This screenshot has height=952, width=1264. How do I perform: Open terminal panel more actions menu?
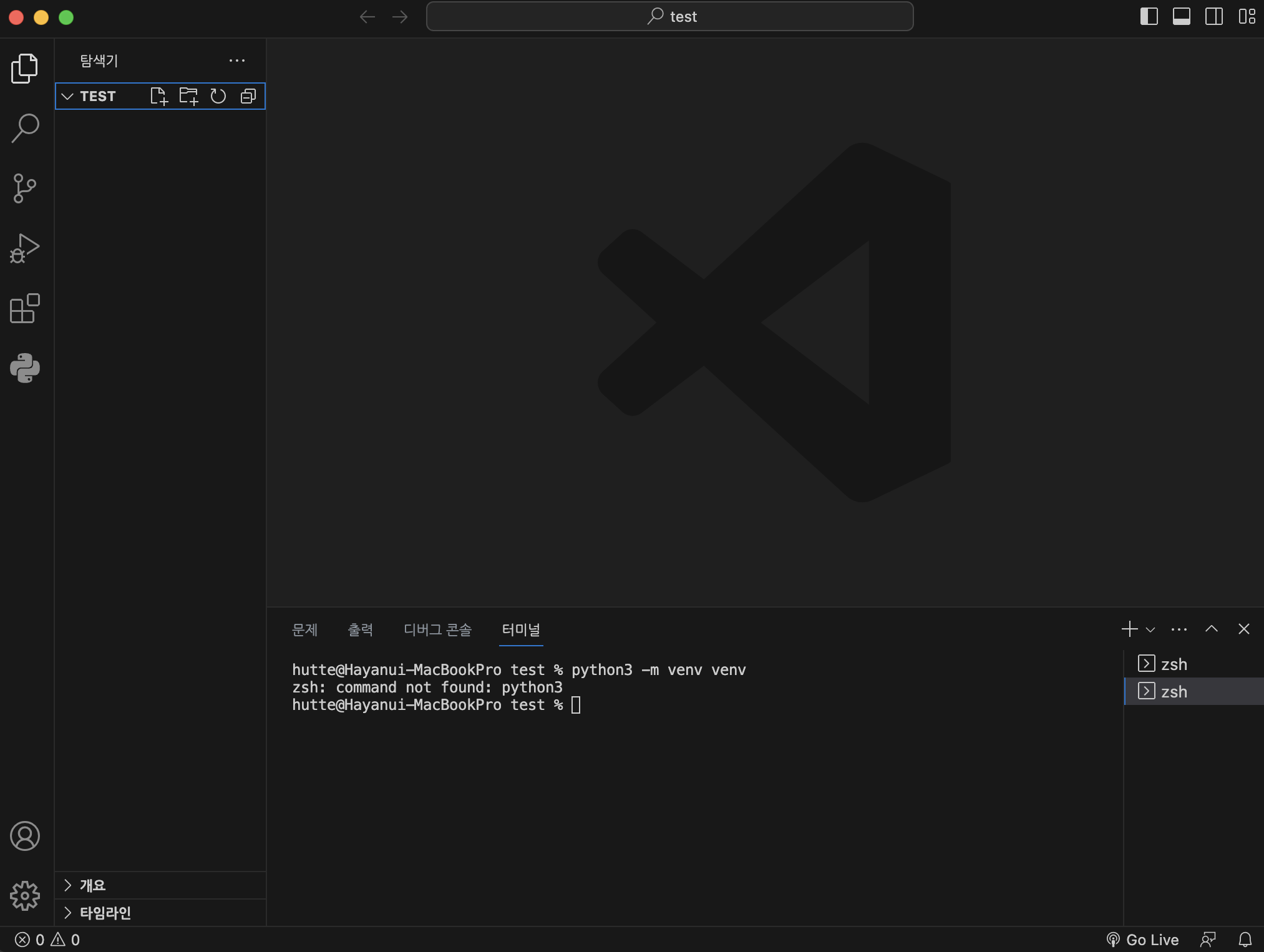tap(1179, 629)
